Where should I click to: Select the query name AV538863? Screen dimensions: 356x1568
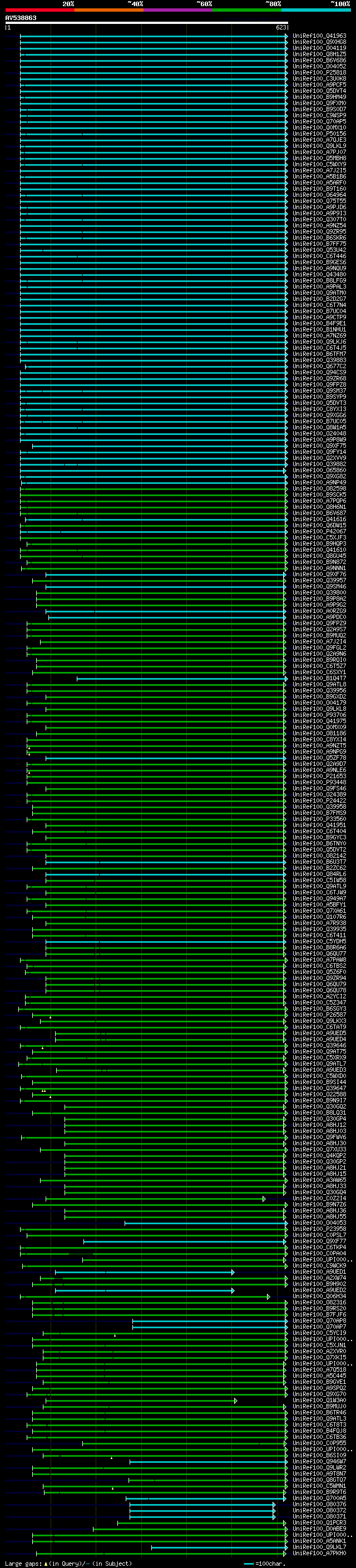pyautogui.click(x=21, y=18)
